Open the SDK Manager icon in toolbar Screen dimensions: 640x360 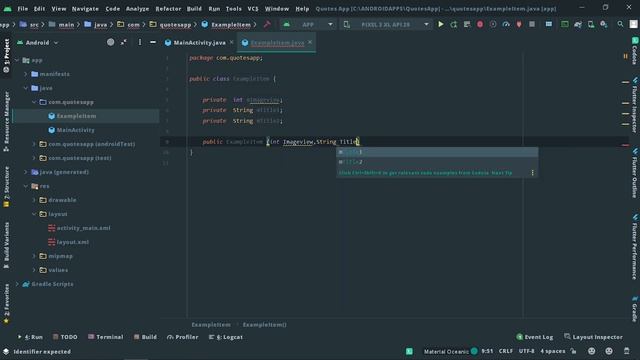[x=604, y=24]
